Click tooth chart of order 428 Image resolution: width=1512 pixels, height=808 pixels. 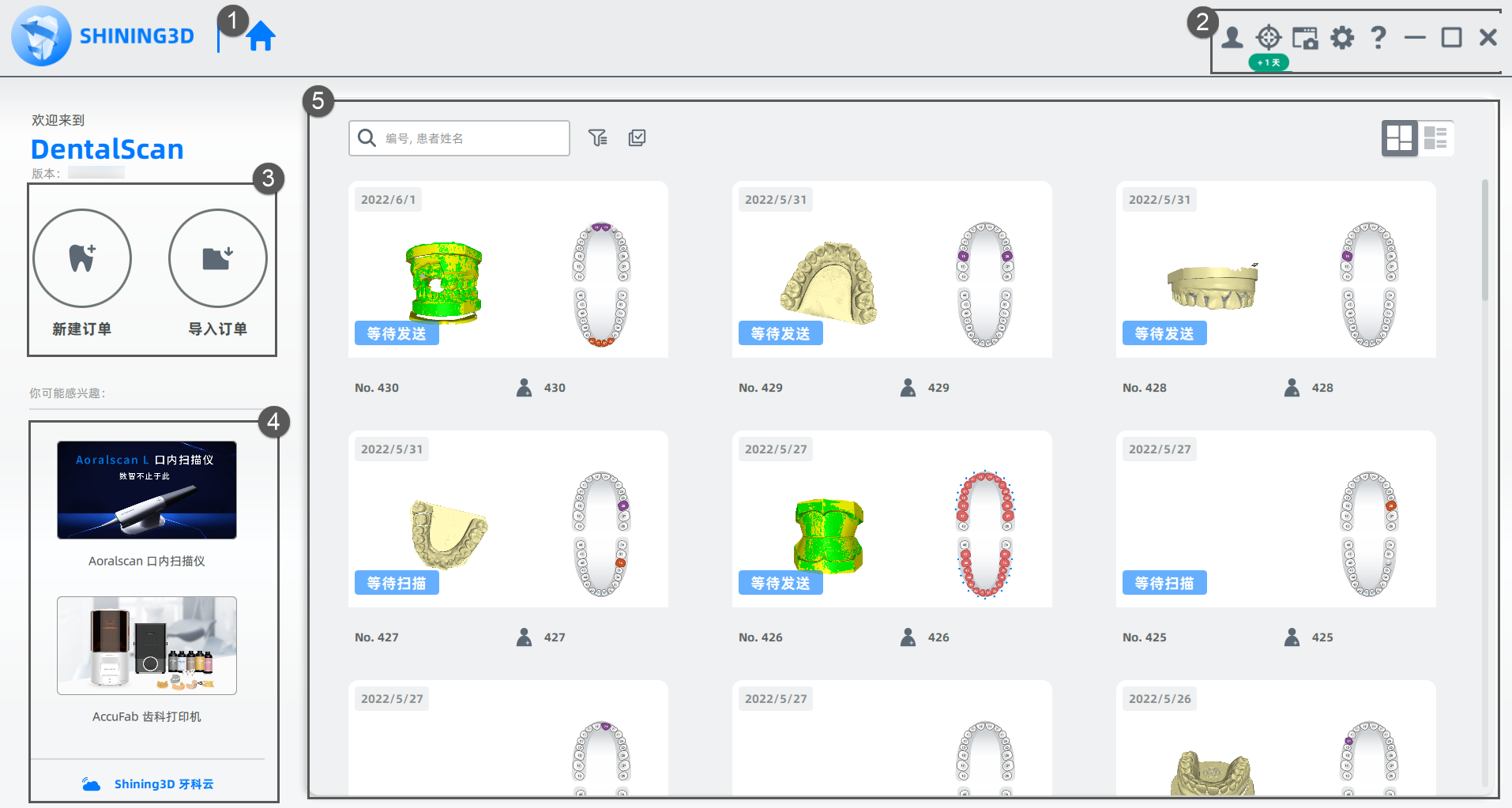click(x=1369, y=284)
